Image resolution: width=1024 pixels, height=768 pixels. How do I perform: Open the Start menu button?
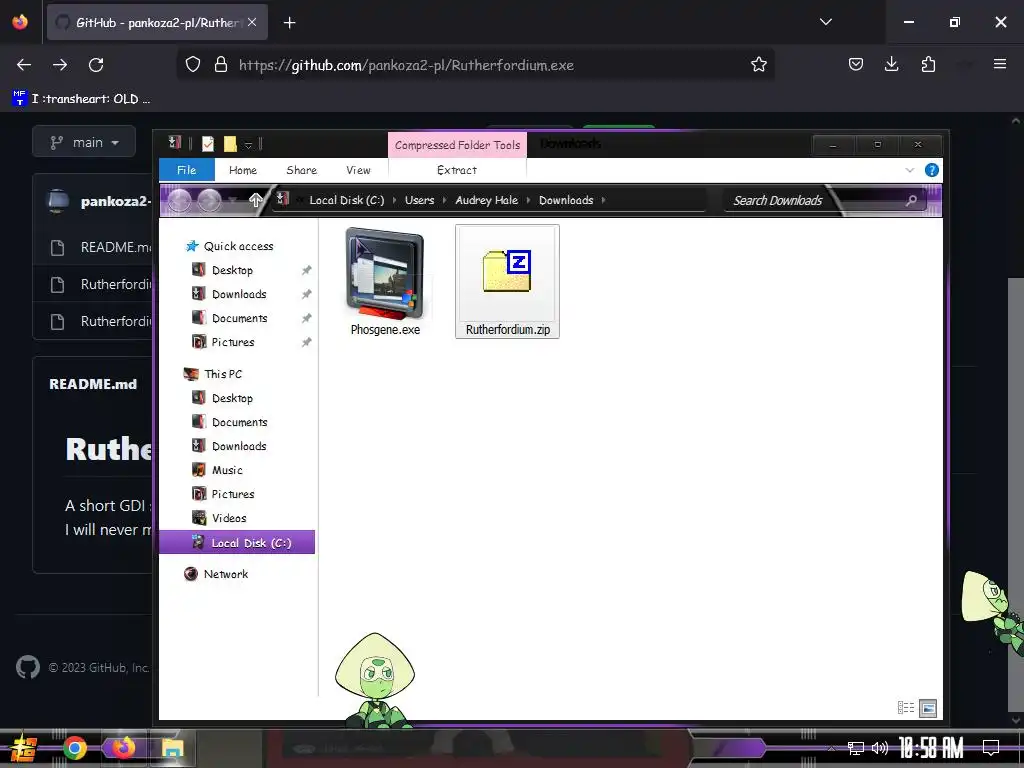pyautogui.click(x=23, y=748)
